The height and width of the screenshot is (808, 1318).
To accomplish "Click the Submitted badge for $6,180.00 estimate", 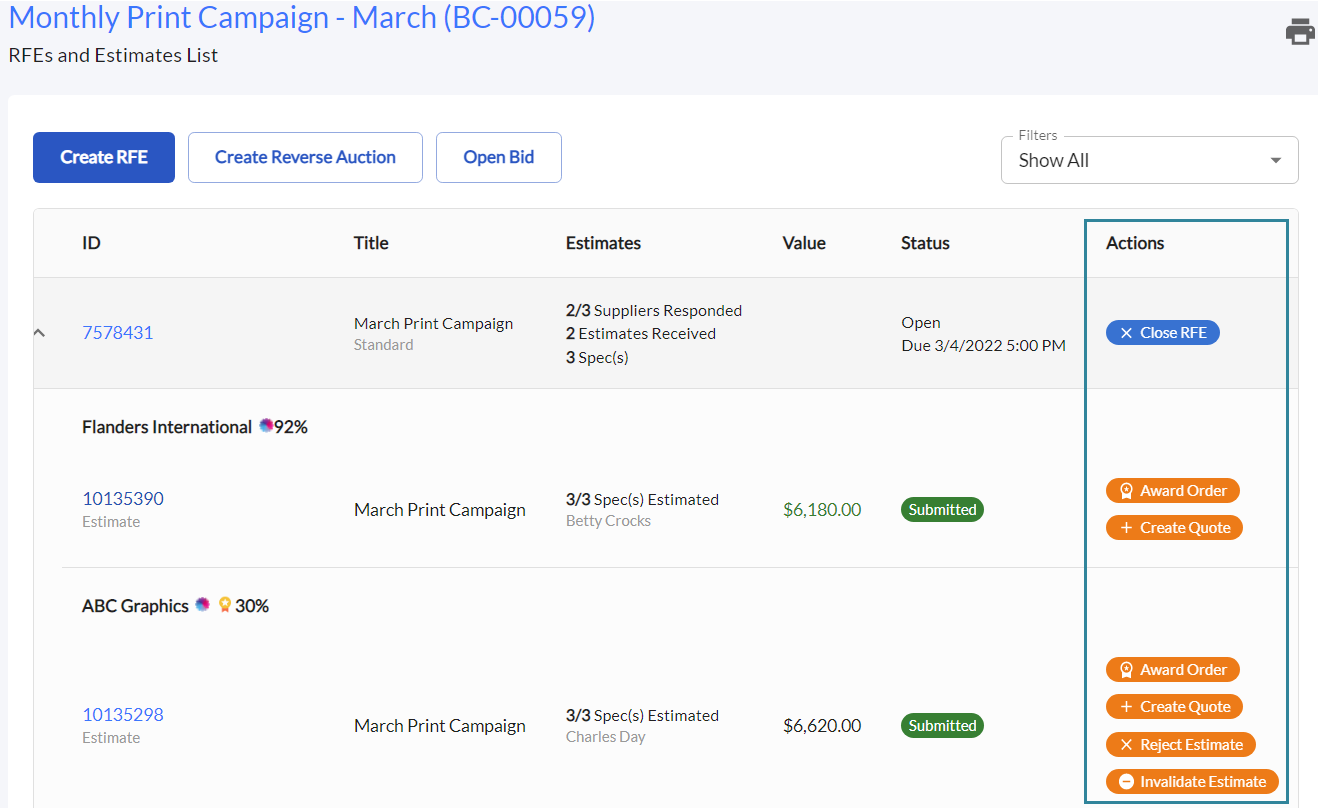I will (x=942, y=509).
